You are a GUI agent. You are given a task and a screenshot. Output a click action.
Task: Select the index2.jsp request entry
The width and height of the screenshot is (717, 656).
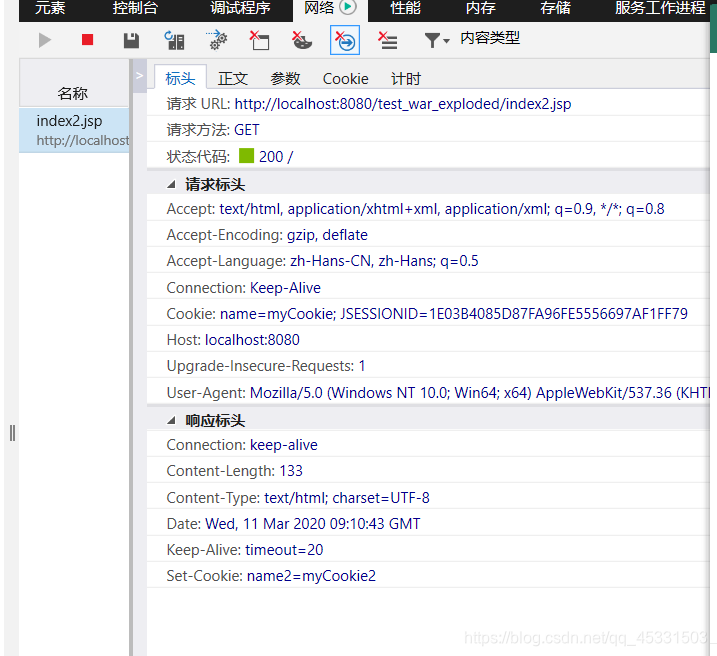pyautogui.click(x=74, y=130)
